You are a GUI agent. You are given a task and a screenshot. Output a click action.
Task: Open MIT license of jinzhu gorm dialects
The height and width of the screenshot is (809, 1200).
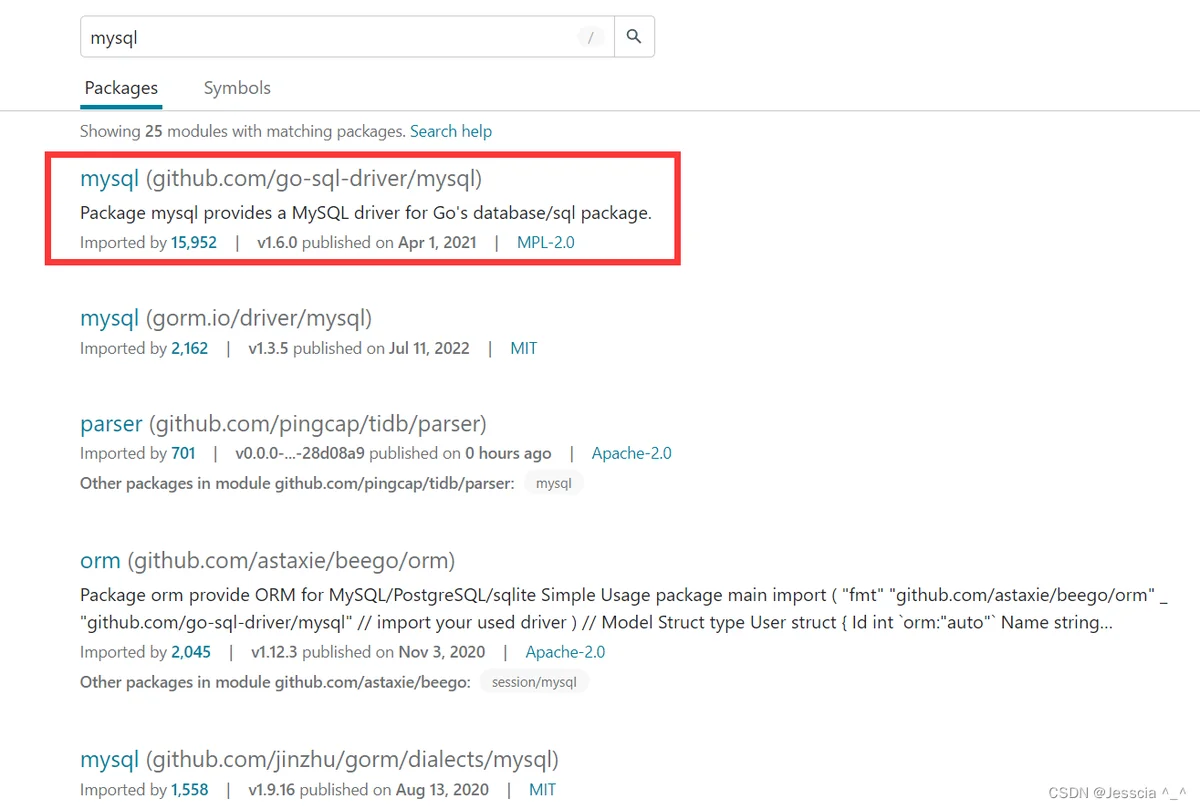tap(543, 790)
